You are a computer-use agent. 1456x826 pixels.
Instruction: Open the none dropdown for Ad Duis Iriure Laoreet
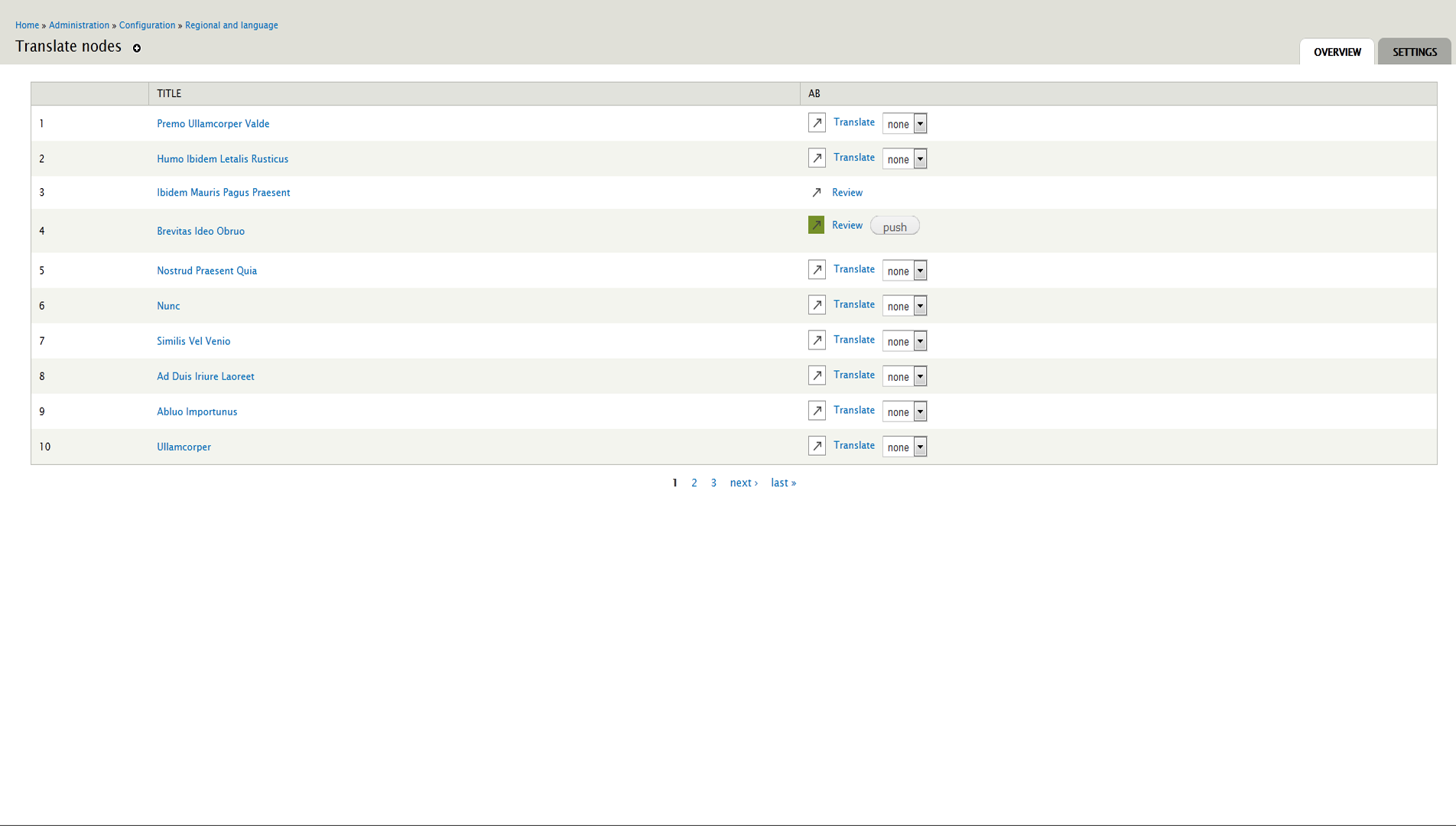coord(905,376)
